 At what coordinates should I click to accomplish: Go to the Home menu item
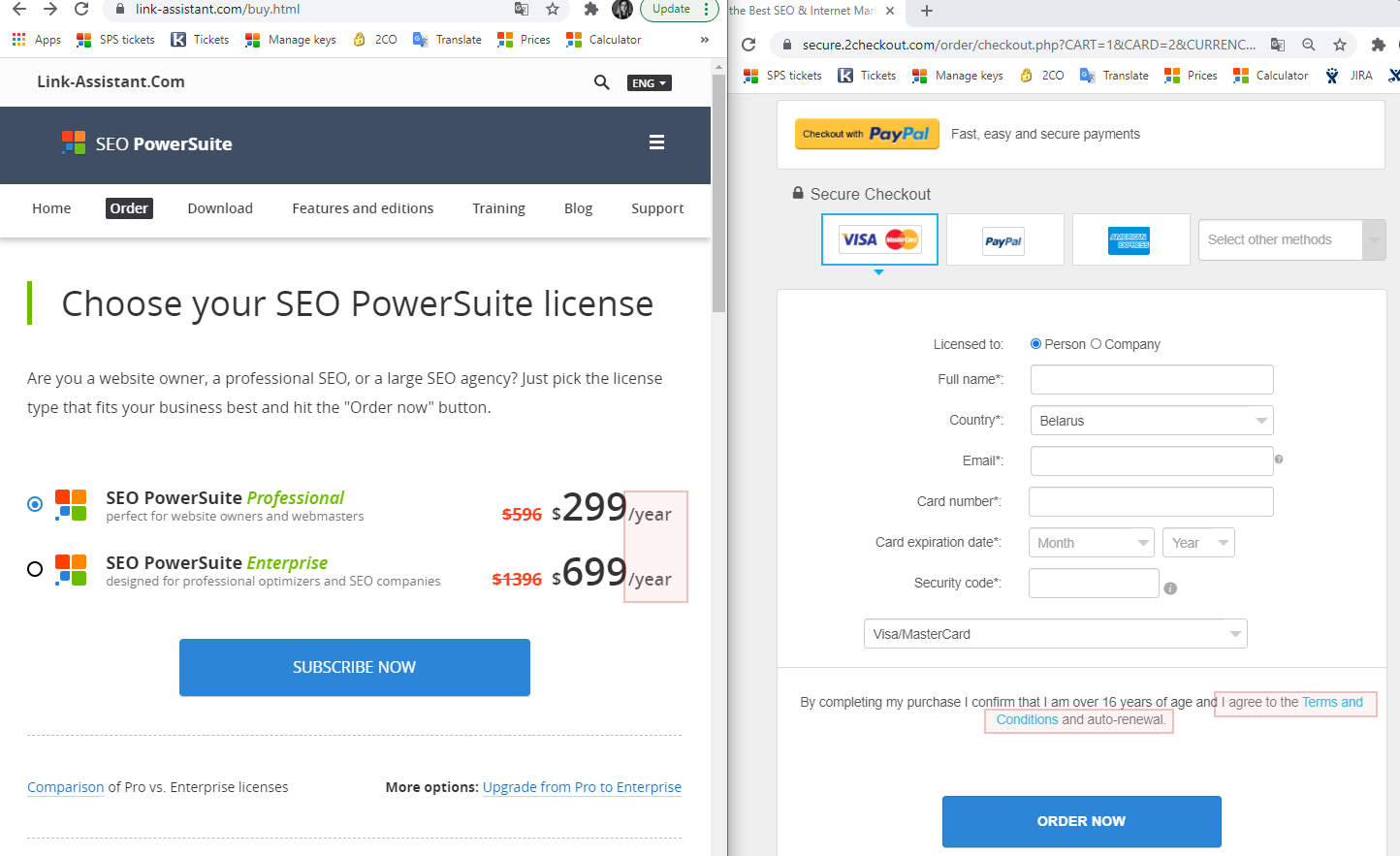point(51,208)
